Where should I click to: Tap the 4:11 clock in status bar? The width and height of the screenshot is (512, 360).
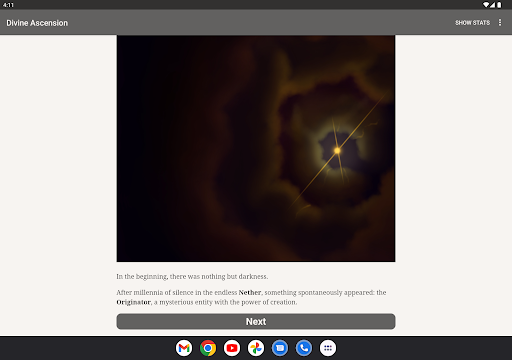click(x=8, y=5)
